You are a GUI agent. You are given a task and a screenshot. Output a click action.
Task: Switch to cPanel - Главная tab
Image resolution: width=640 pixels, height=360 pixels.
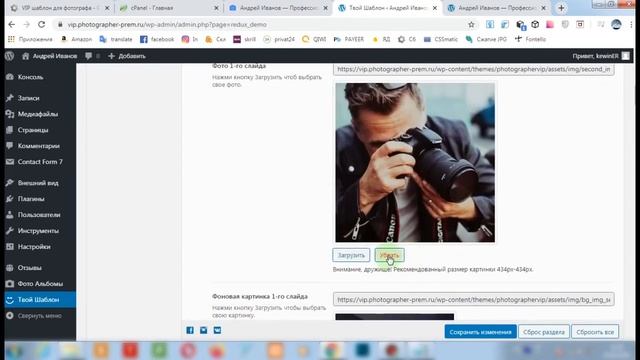[x=169, y=8]
